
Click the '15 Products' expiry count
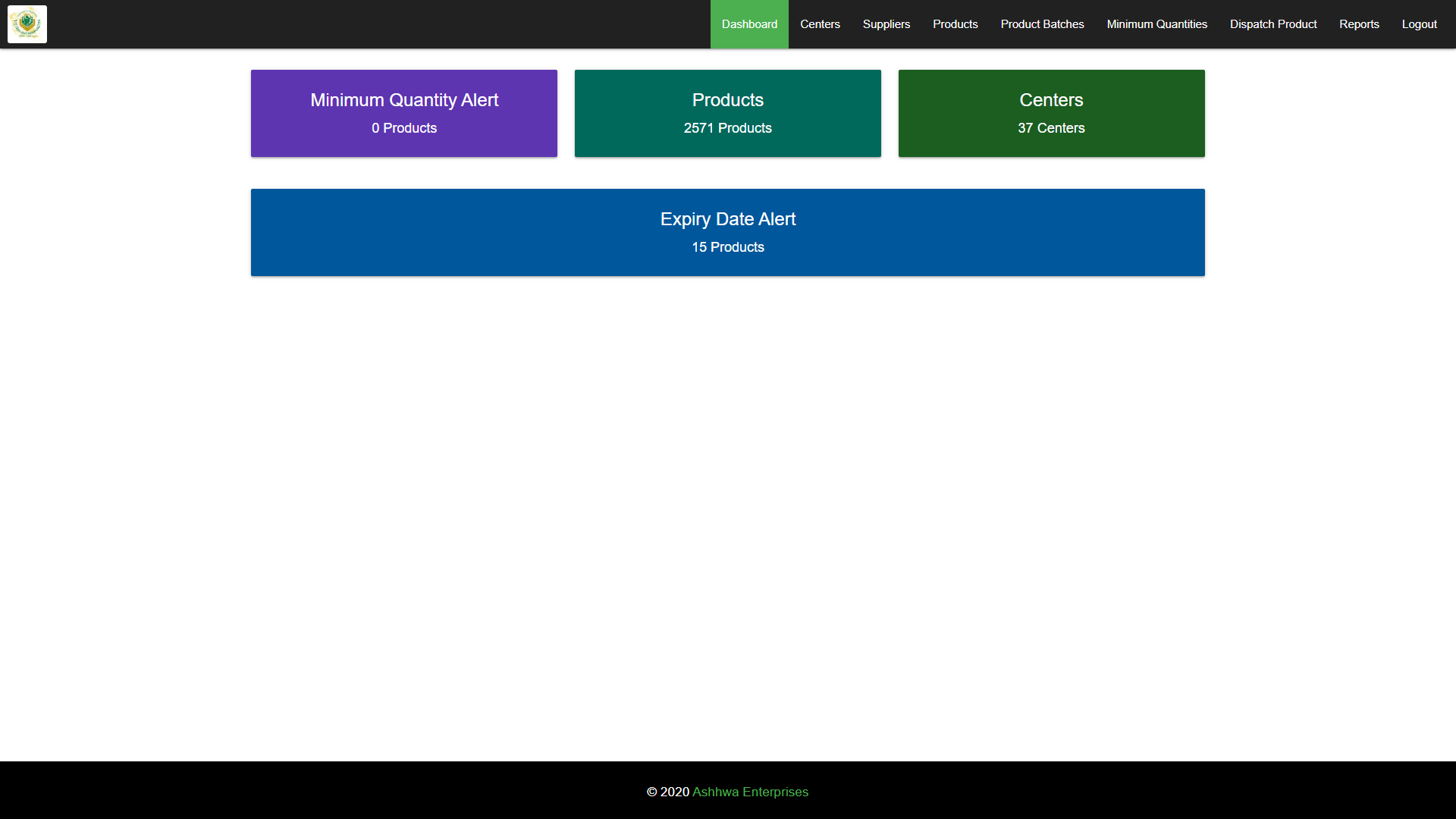727,247
